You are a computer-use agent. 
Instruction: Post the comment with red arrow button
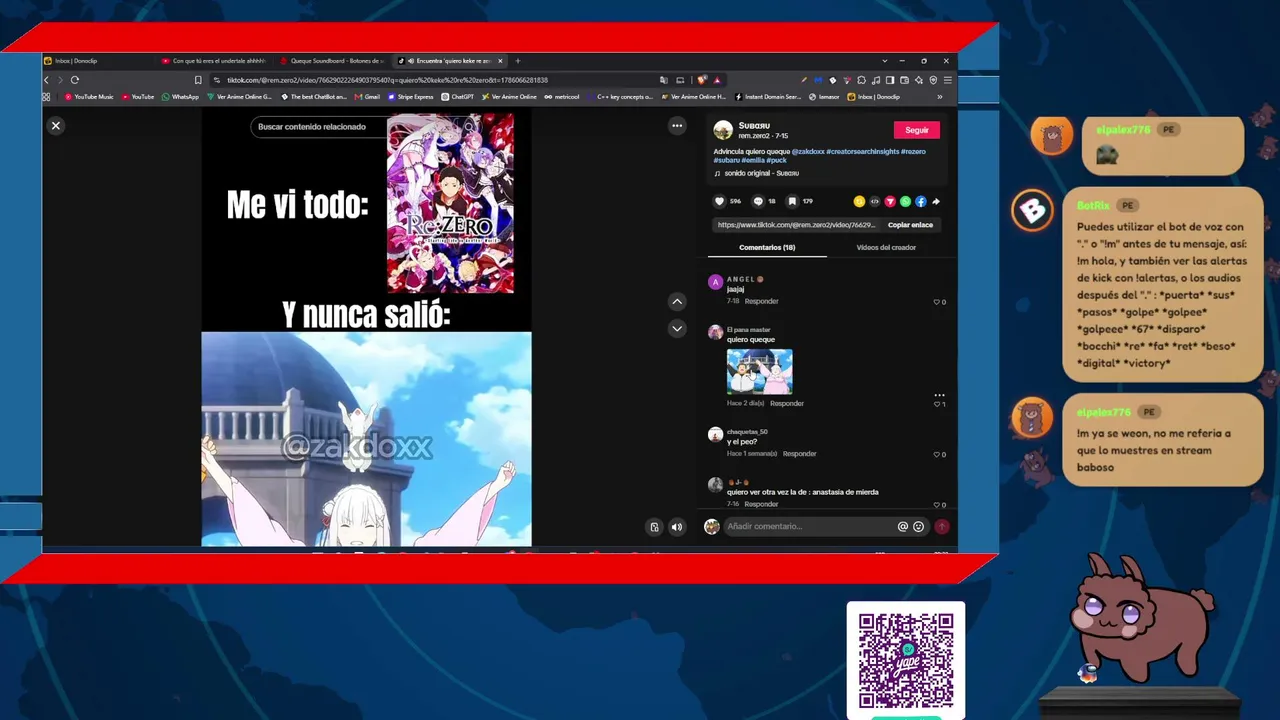(941, 527)
